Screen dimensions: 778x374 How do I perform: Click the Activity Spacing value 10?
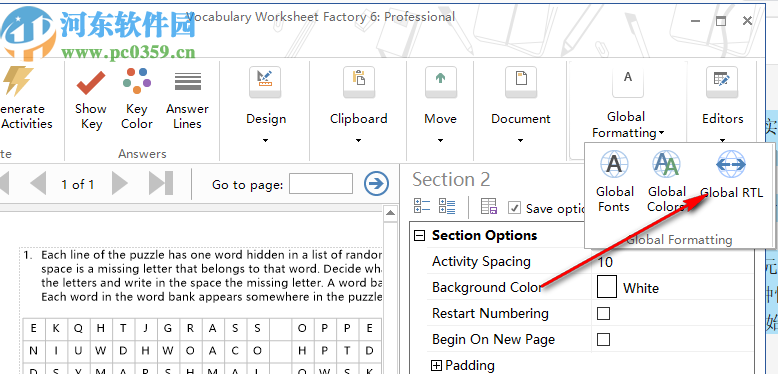point(605,262)
